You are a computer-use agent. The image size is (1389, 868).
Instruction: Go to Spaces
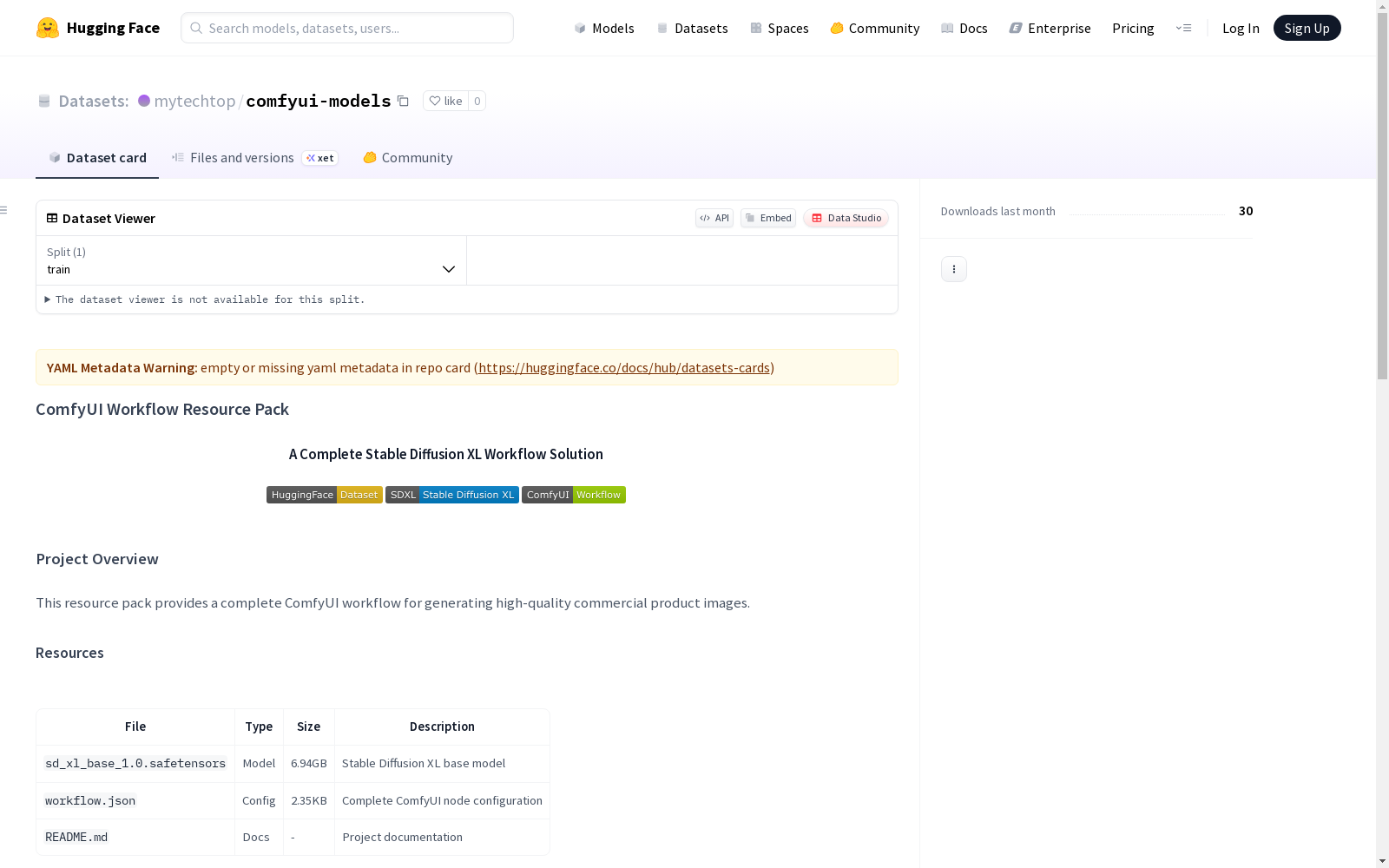[x=780, y=28]
